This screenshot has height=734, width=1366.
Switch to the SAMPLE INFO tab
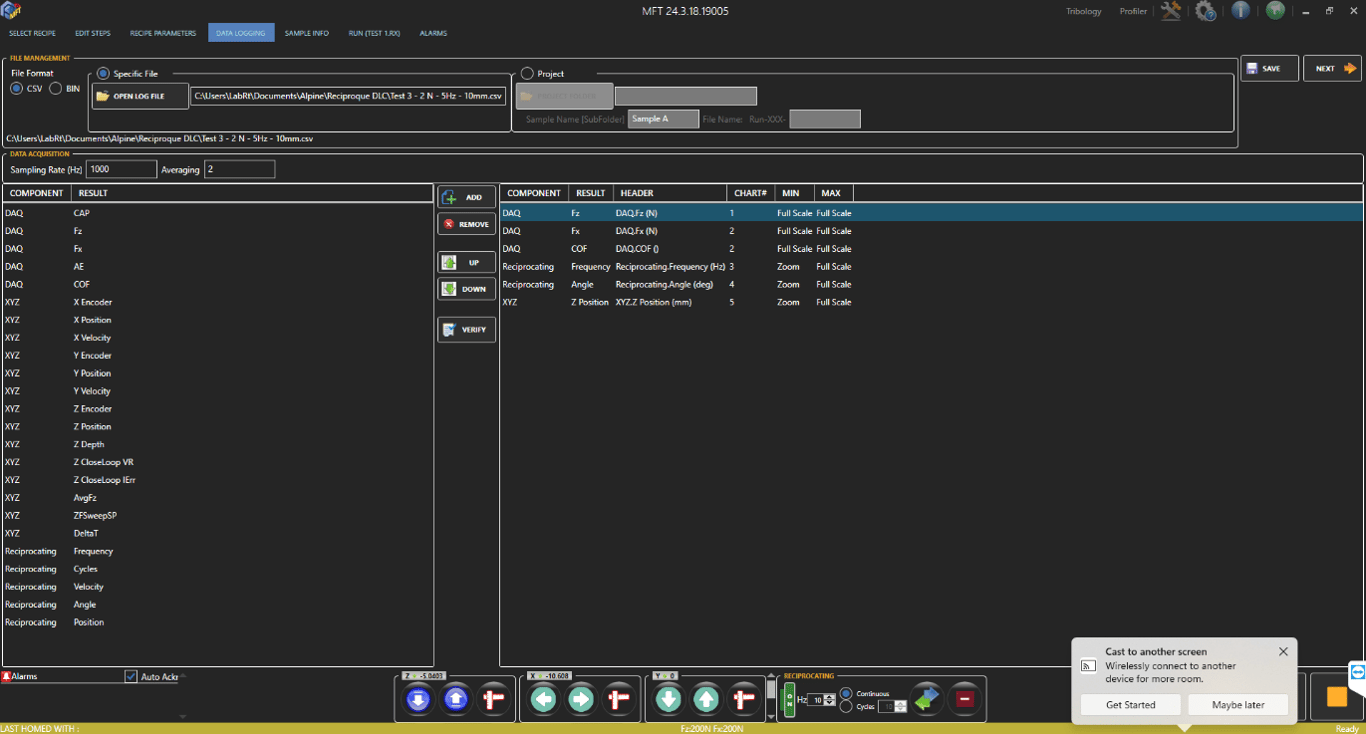pos(306,33)
